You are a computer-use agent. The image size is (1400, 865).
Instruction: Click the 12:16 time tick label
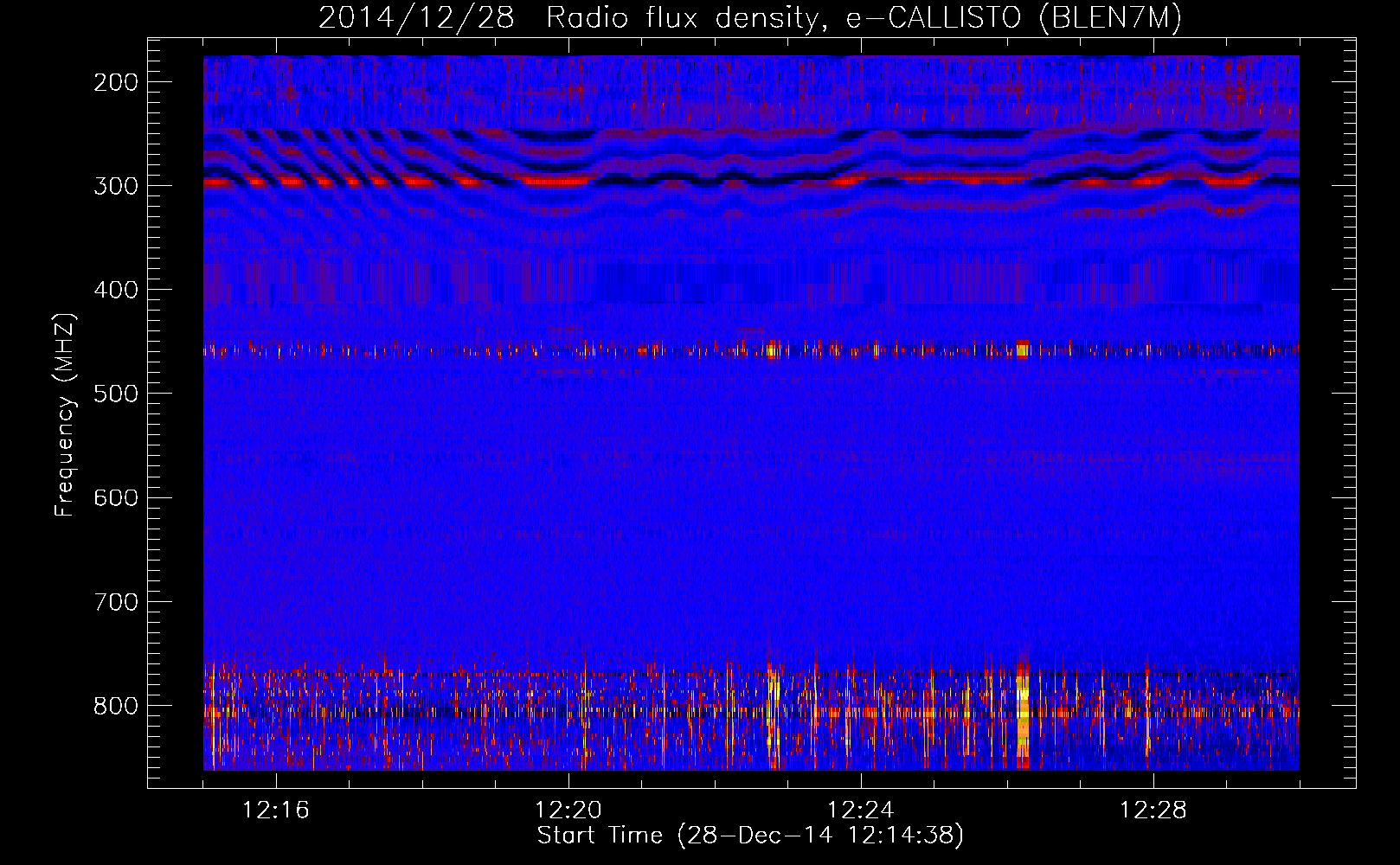point(276,810)
